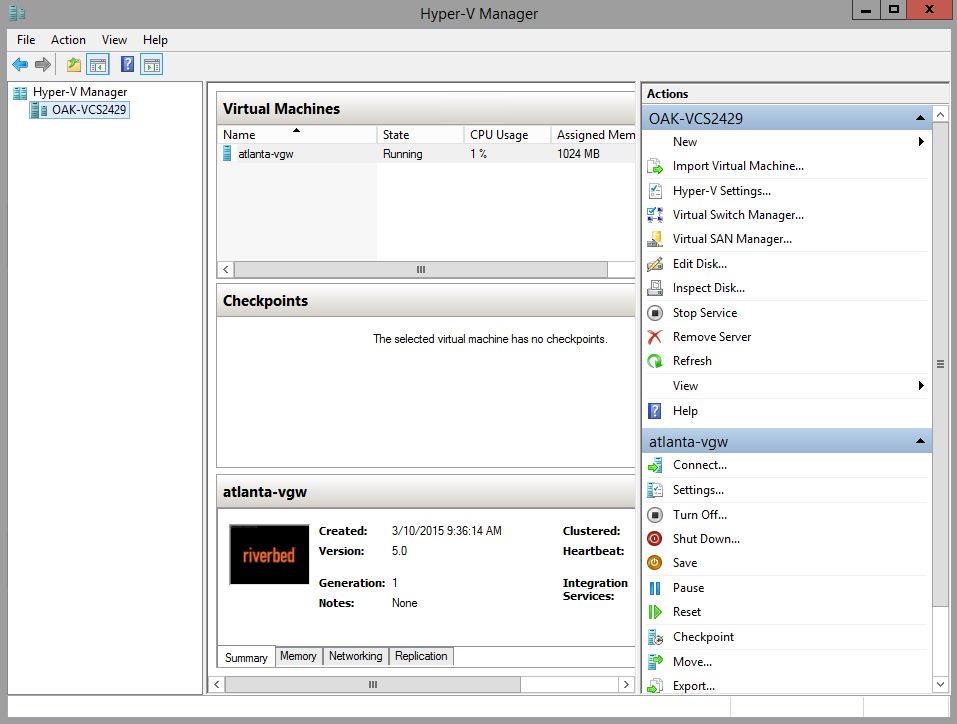Collapse the atlanta-vgw actions section
This screenshot has height=724, width=957.
pyautogui.click(x=920, y=441)
